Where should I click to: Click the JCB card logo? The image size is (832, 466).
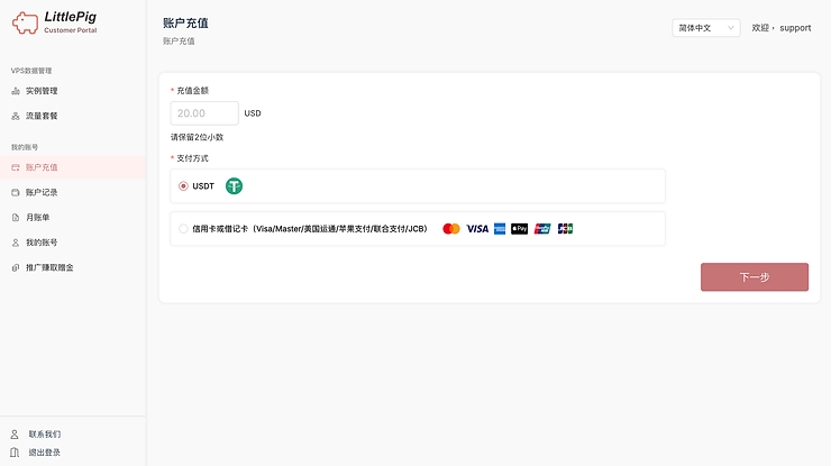tap(565, 229)
